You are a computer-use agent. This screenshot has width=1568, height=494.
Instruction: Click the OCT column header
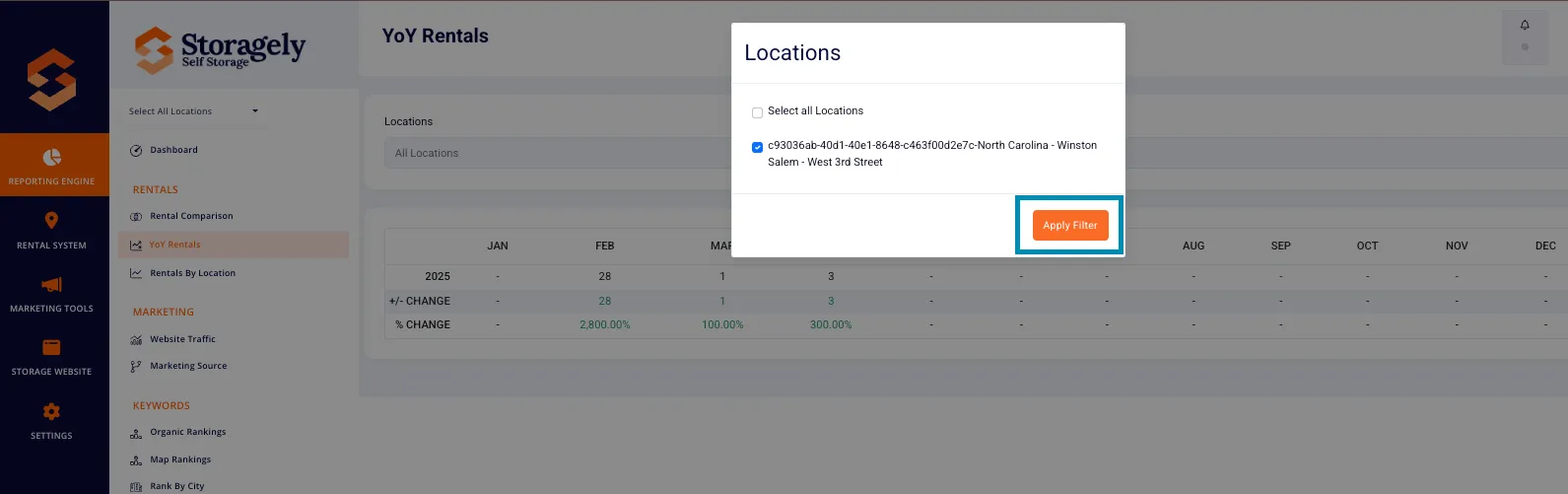tap(1367, 246)
